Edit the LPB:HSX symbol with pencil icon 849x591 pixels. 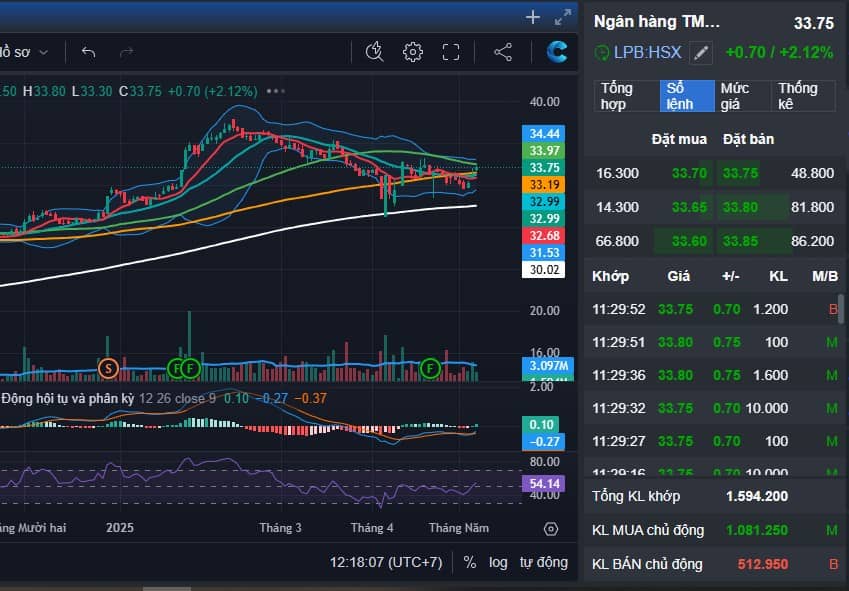pyautogui.click(x=701, y=52)
